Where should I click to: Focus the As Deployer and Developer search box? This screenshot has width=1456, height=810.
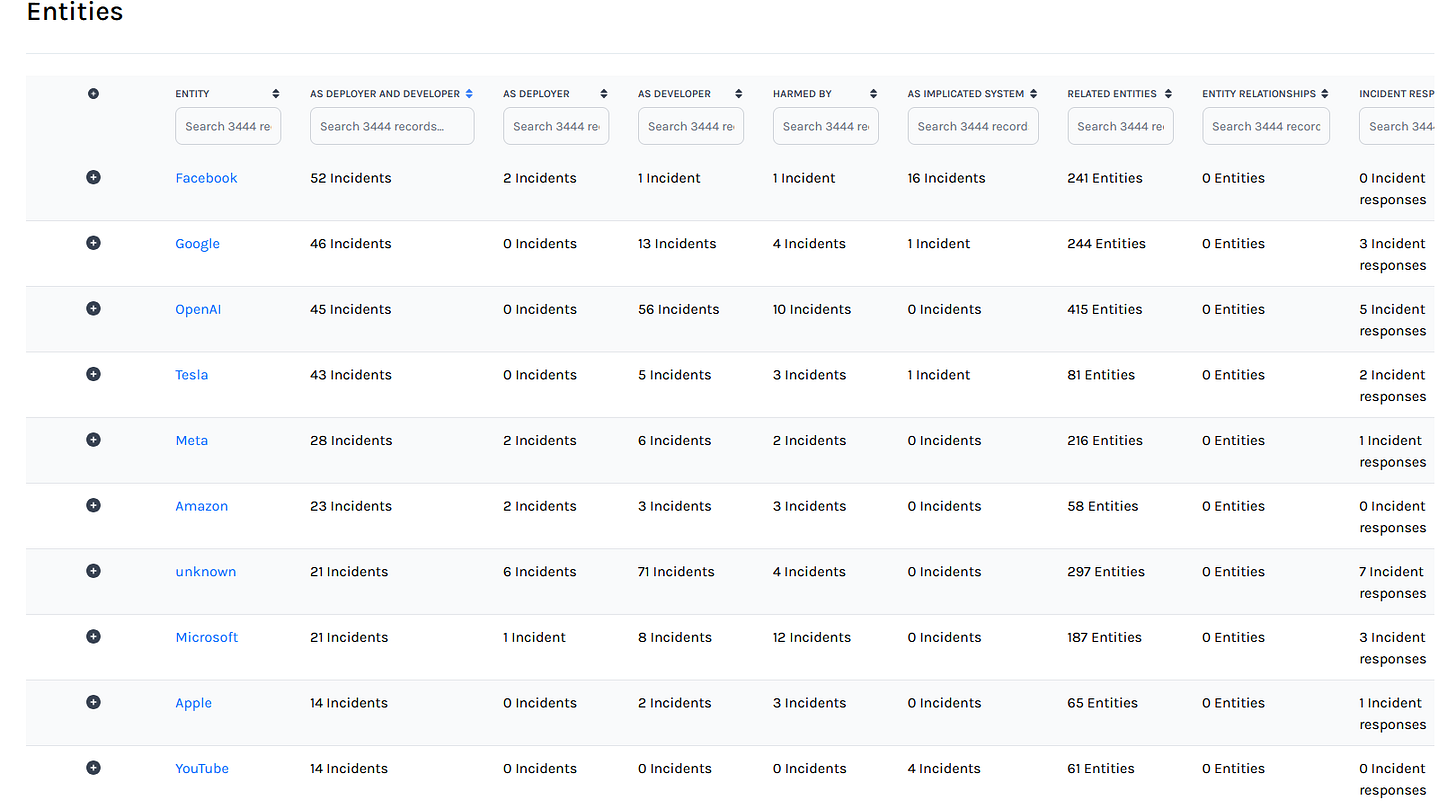point(392,126)
